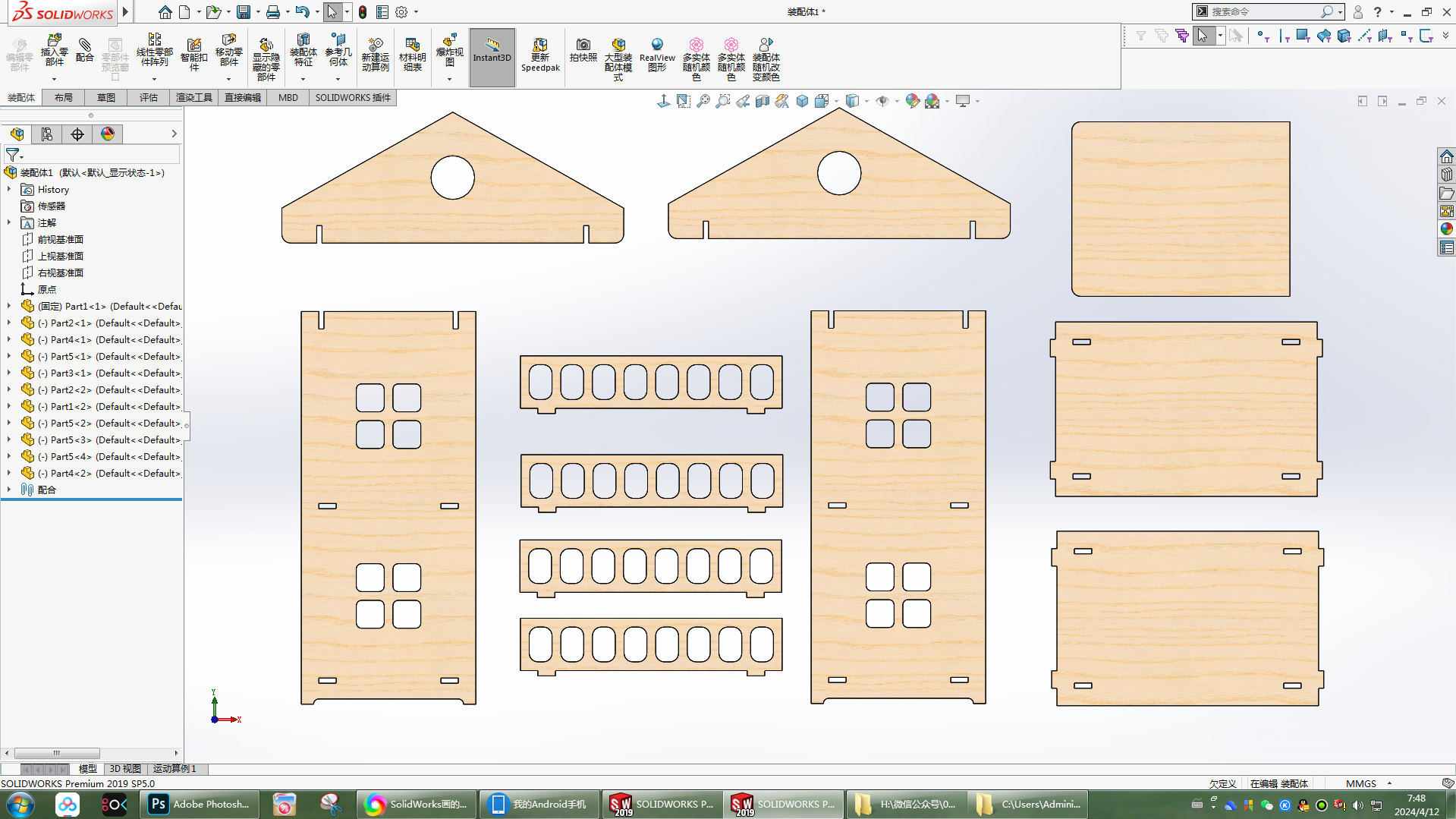This screenshot has height=819, width=1456.
Task: Click the Undo arrow icon
Action: click(302, 12)
